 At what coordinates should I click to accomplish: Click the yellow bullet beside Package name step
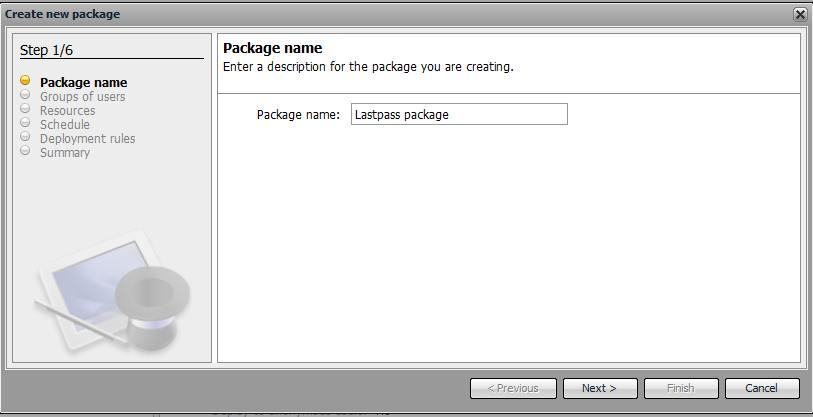[26, 82]
